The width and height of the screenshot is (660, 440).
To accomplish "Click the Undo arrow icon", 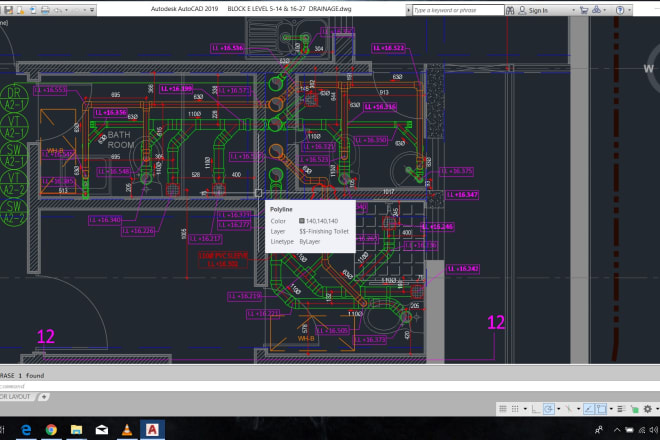I will coord(58,10).
